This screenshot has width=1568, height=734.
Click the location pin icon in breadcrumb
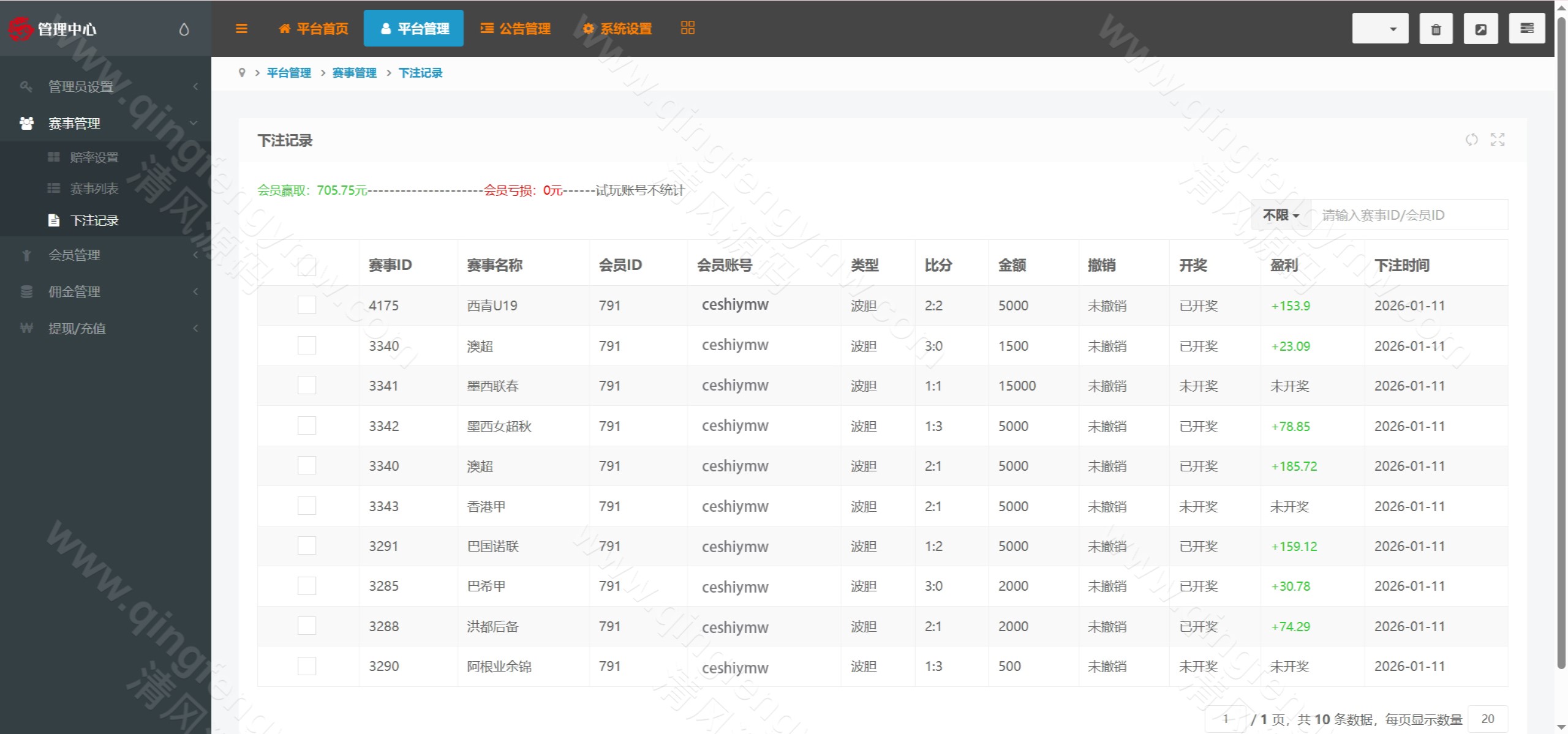click(x=243, y=73)
